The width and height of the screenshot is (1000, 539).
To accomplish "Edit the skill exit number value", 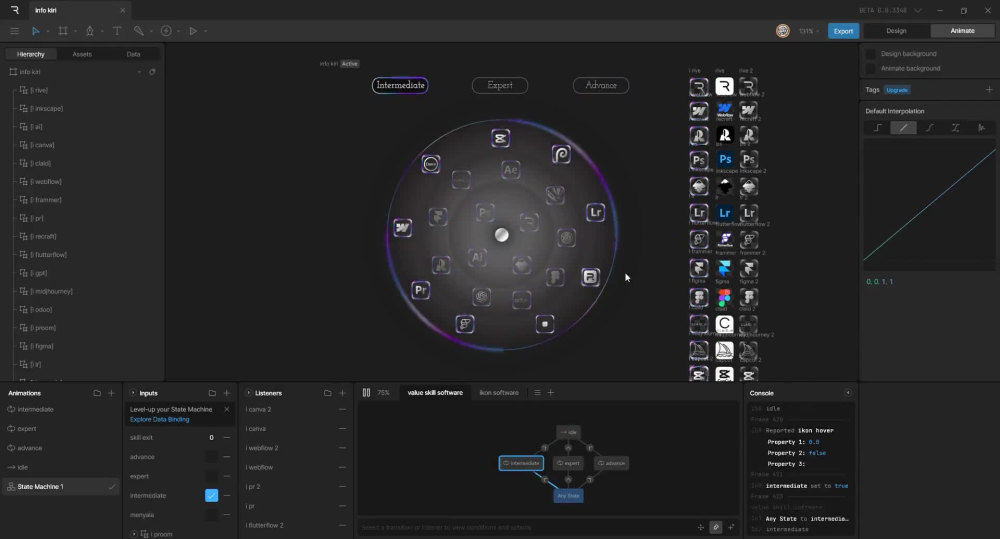I will point(211,438).
